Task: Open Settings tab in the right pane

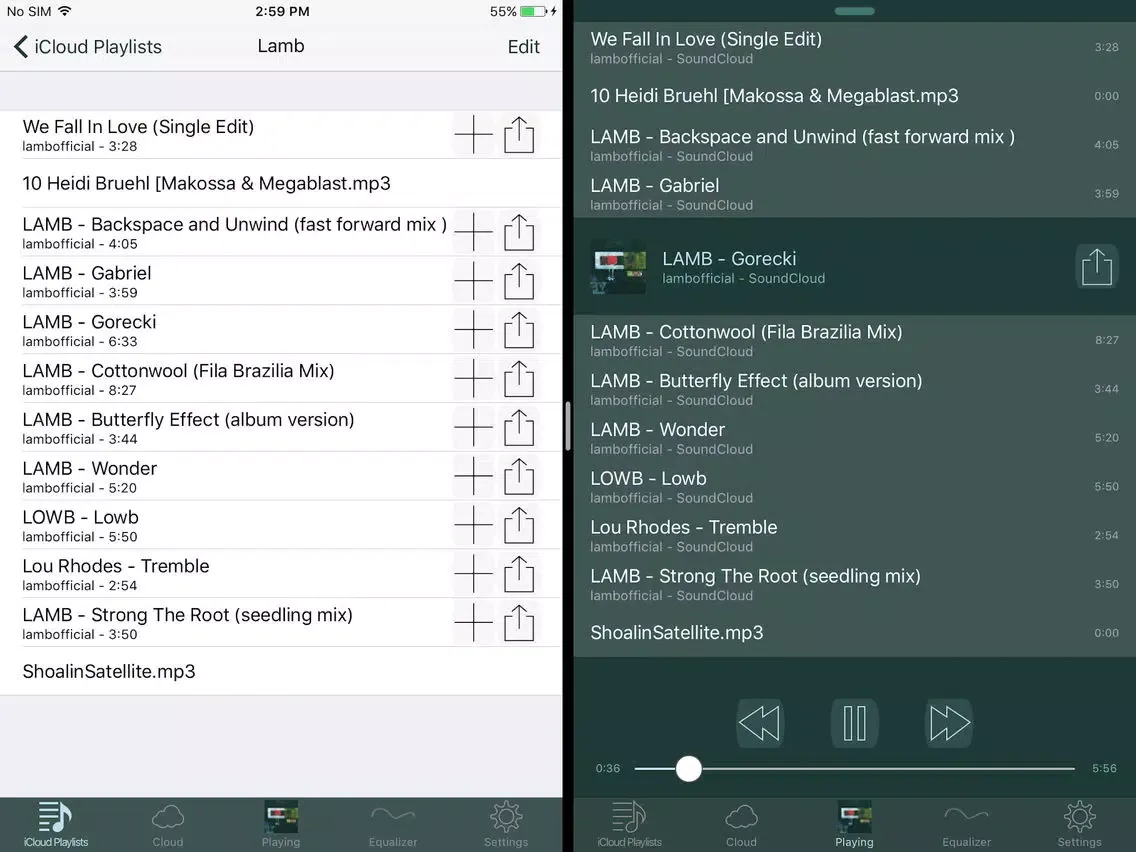Action: 1079,824
